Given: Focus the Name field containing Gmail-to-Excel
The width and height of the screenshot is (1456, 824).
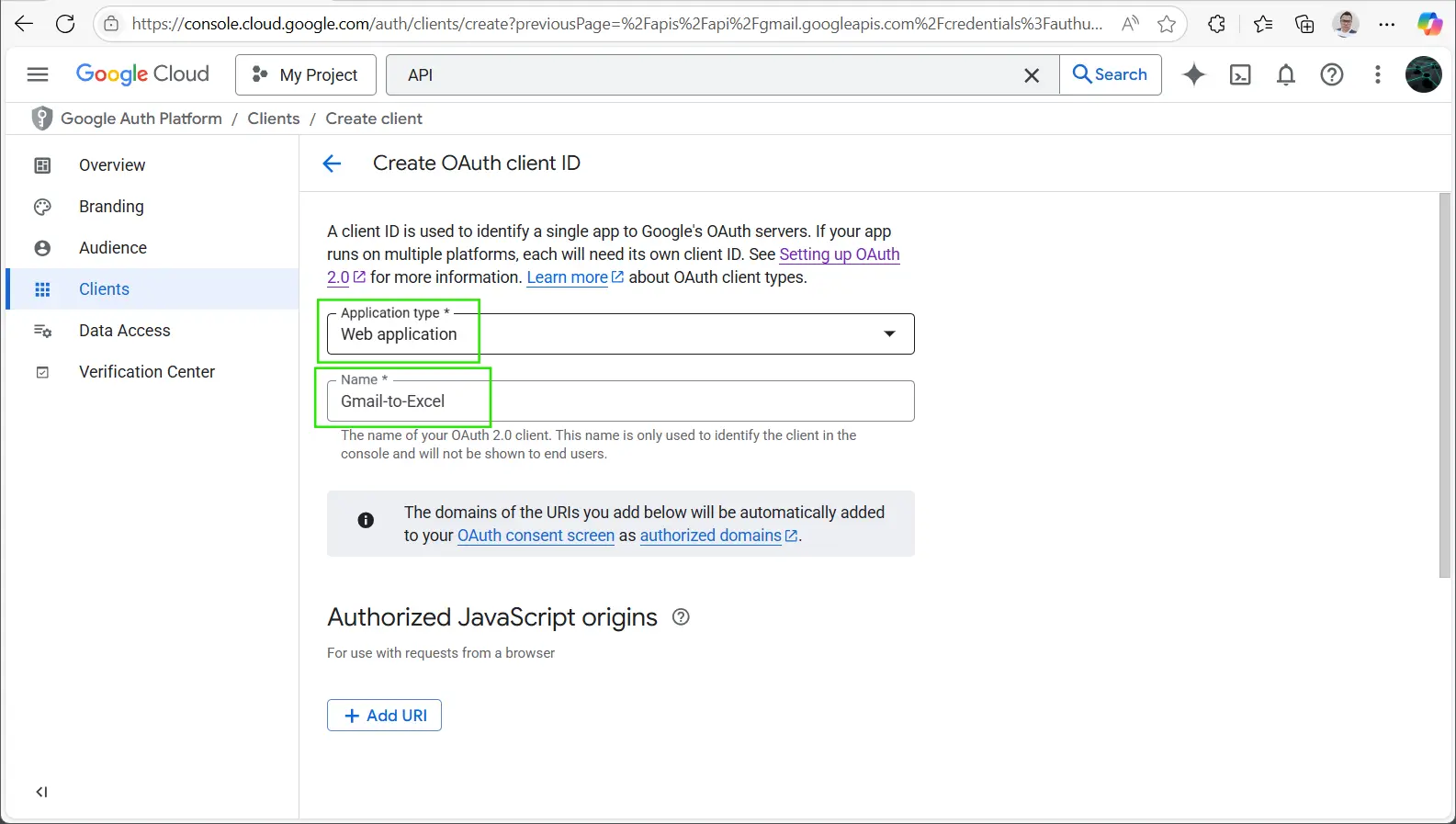Looking at the screenshot, I should pyautogui.click(x=620, y=401).
